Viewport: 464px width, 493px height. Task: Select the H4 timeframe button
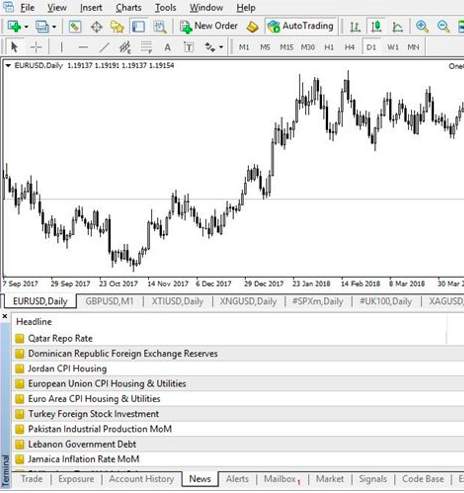[x=349, y=47]
